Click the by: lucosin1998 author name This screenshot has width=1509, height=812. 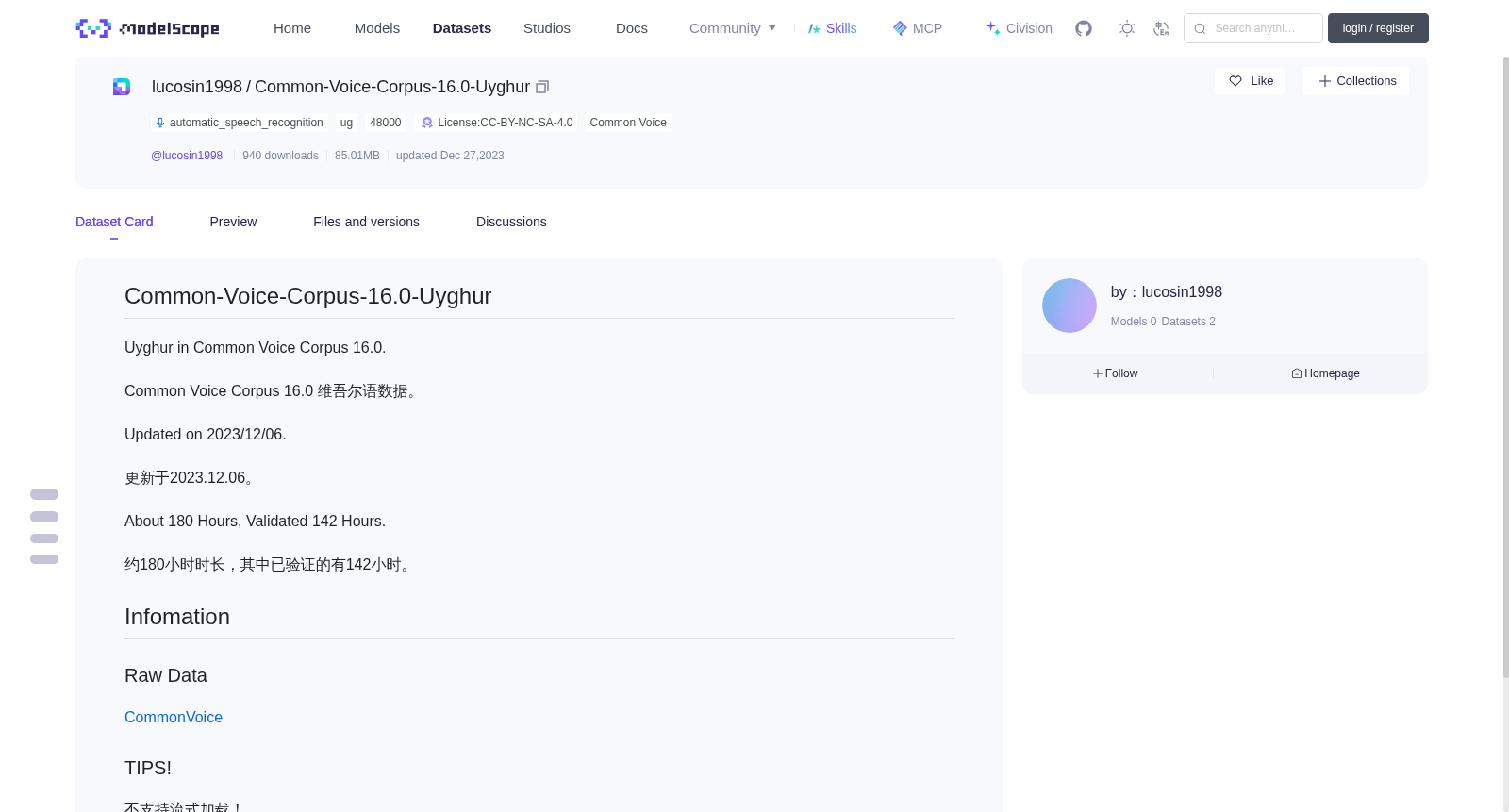pos(1167,292)
